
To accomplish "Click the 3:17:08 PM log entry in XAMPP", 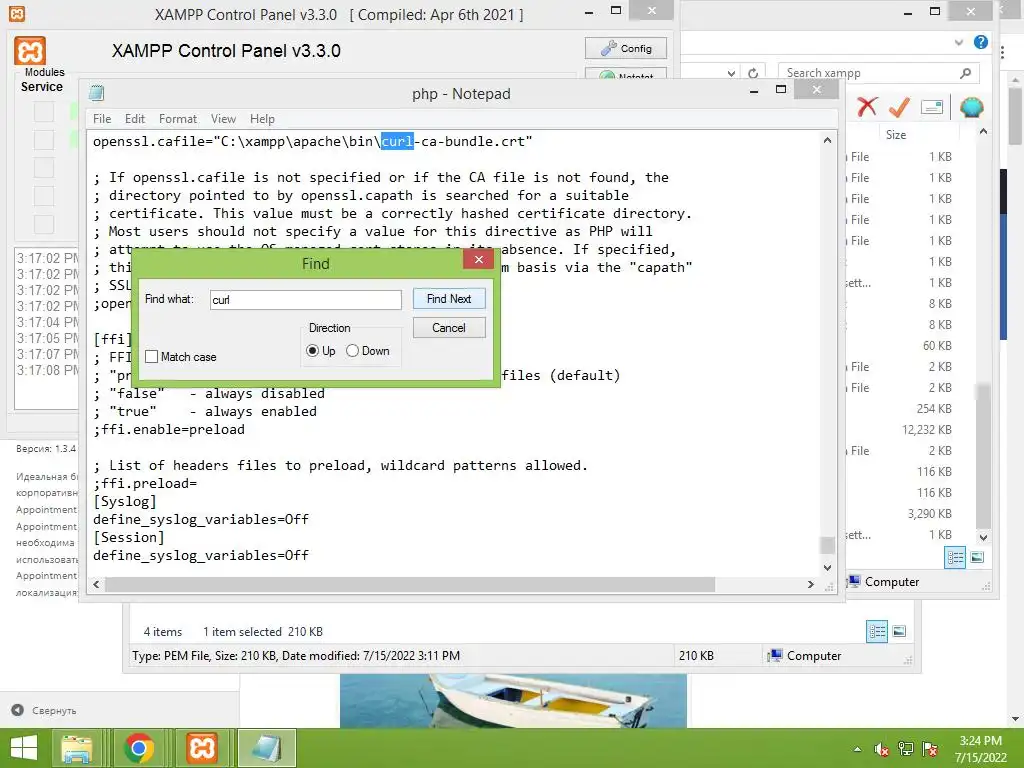I will pos(48,370).
